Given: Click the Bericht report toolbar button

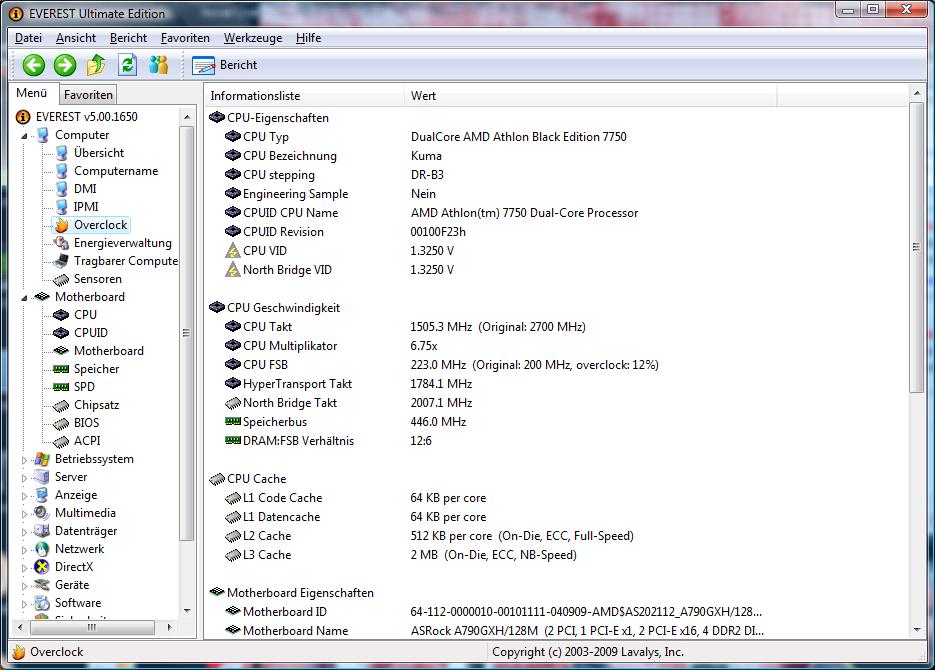Looking at the screenshot, I should tap(225, 65).
